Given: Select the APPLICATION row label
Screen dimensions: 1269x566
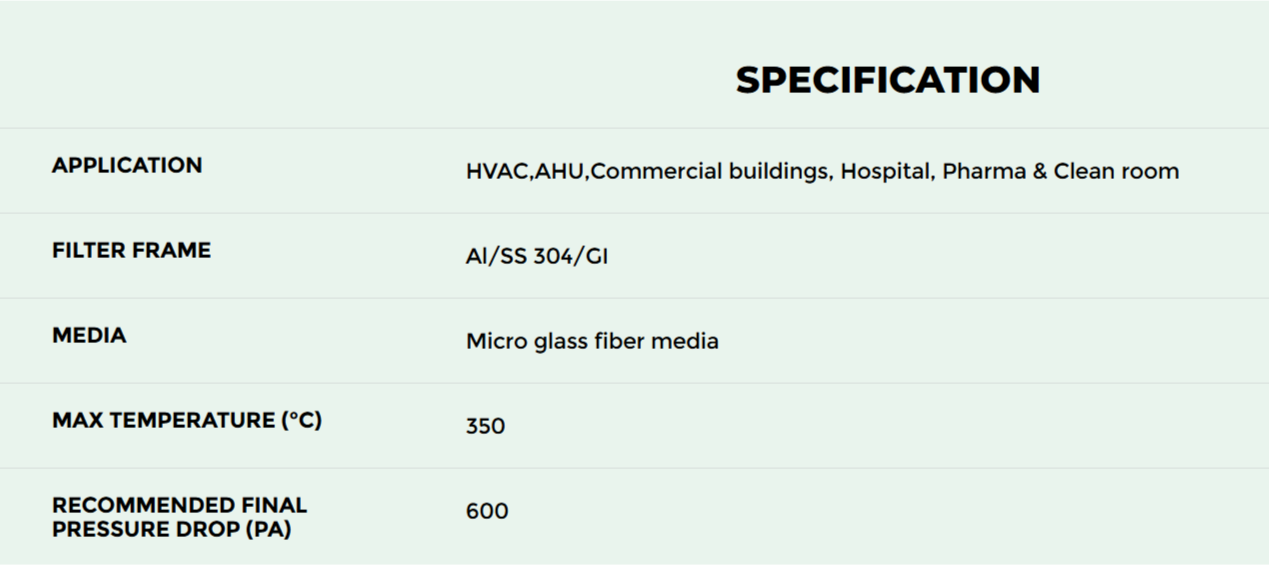Looking at the screenshot, I should pyautogui.click(x=127, y=165).
